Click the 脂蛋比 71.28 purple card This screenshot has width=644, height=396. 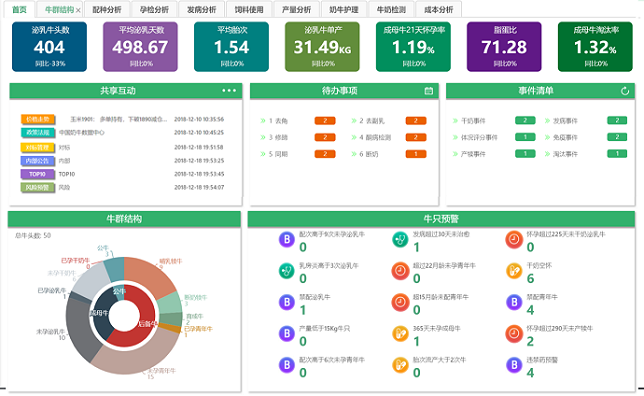pos(504,47)
